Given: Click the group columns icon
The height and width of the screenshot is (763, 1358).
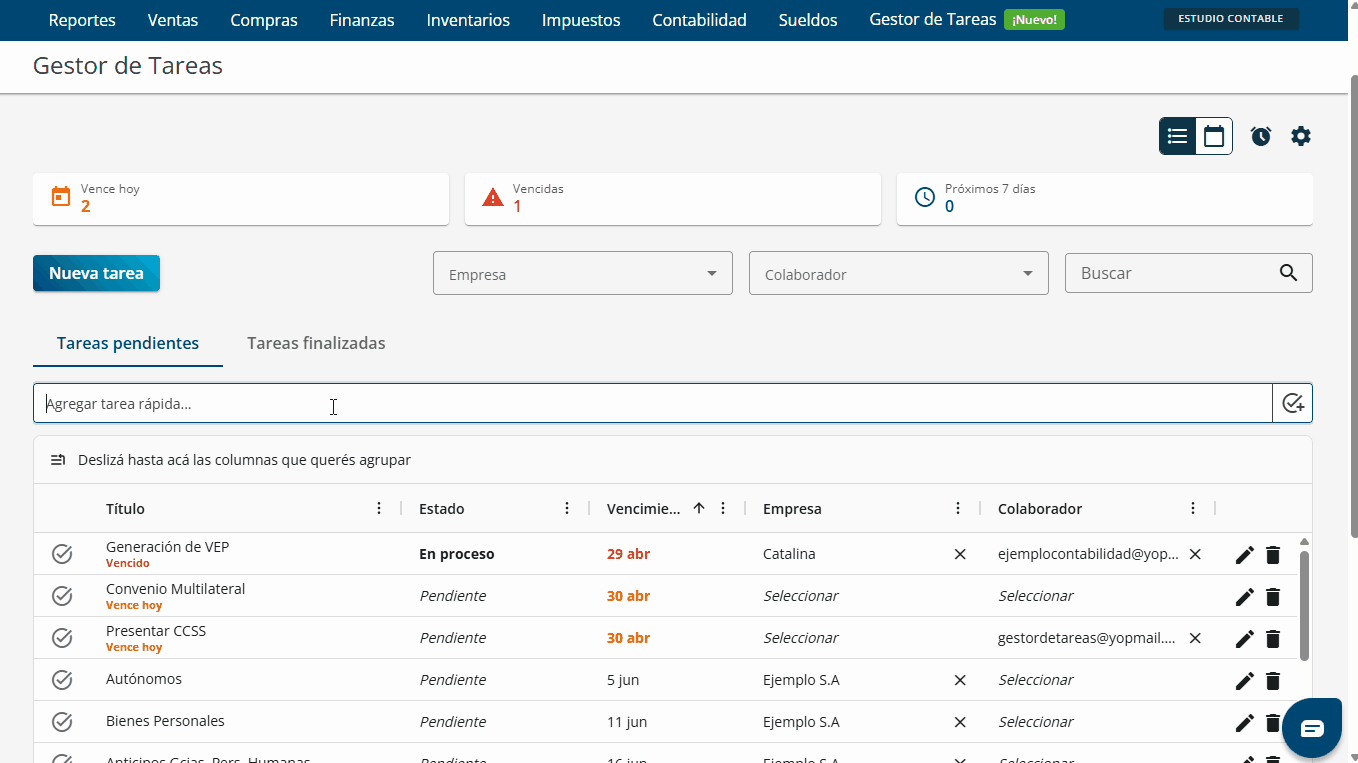Looking at the screenshot, I should pos(58,460).
